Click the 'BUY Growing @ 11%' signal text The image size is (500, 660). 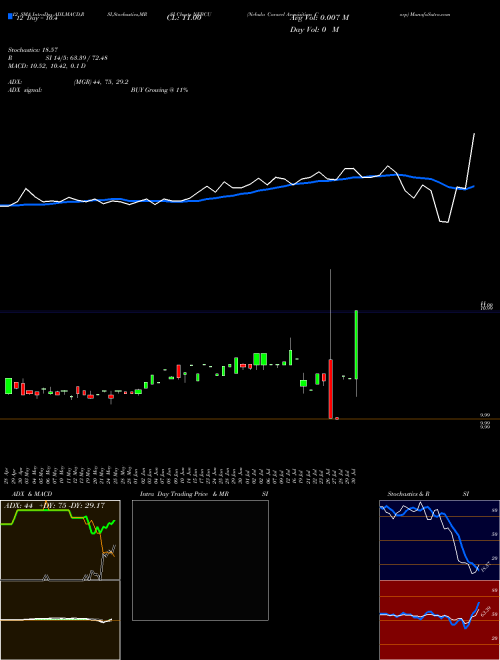tap(159, 90)
